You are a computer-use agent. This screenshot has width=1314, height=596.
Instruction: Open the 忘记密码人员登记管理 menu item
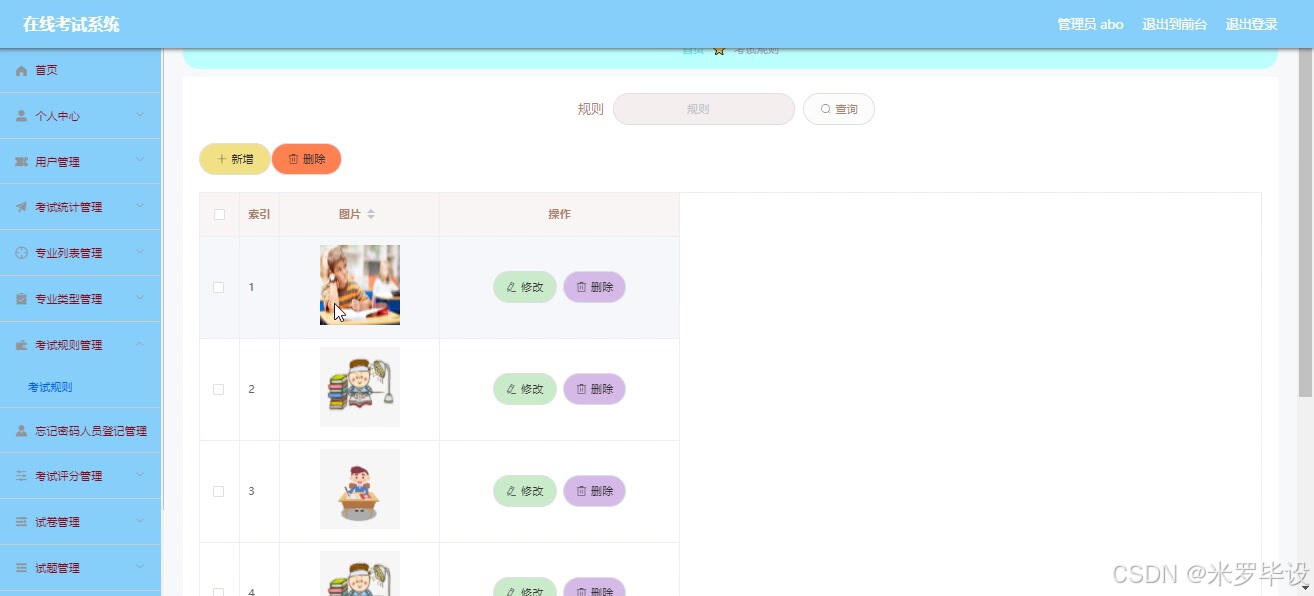tap(80, 431)
